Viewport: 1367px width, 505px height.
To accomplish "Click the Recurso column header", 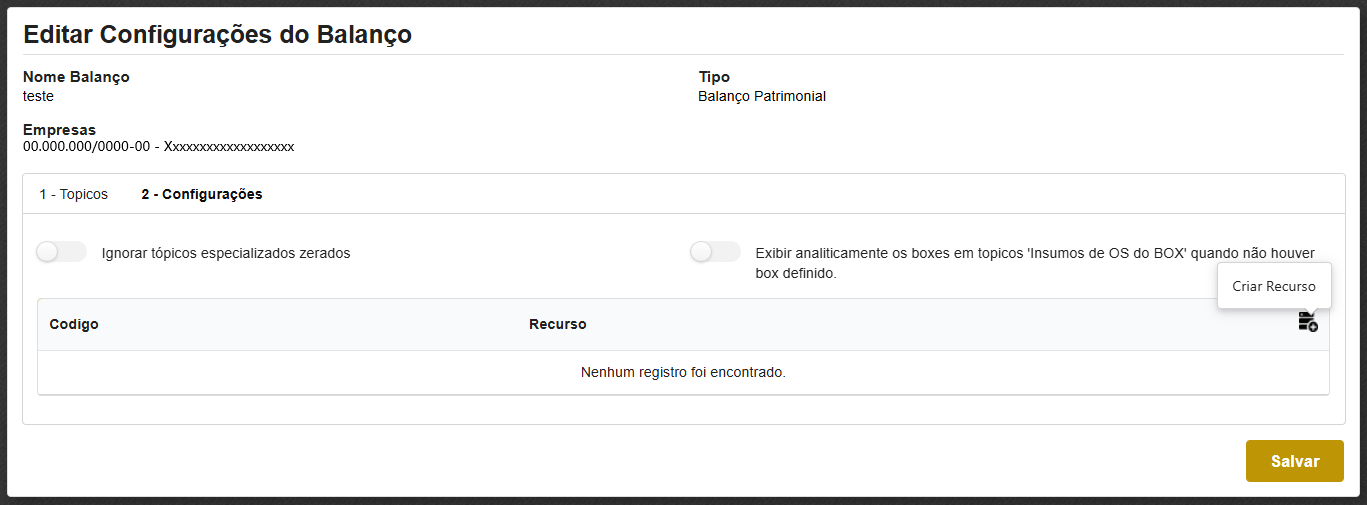I will pyautogui.click(x=557, y=324).
